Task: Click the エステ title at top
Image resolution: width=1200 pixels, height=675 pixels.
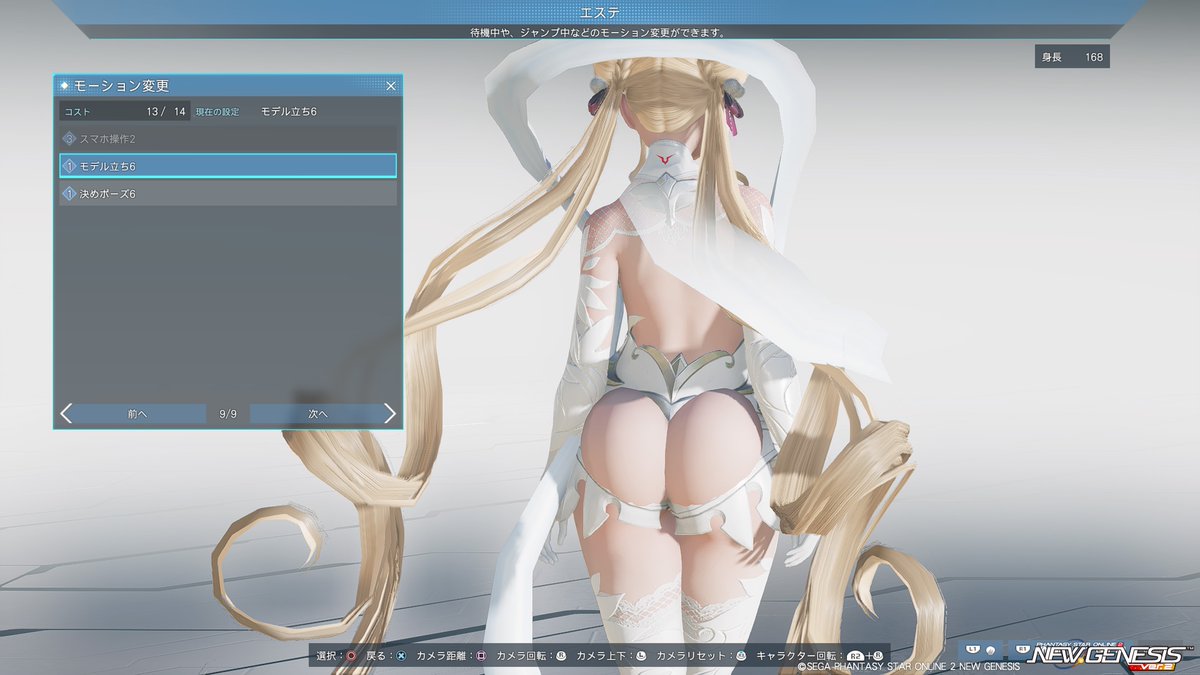Action: click(600, 12)
